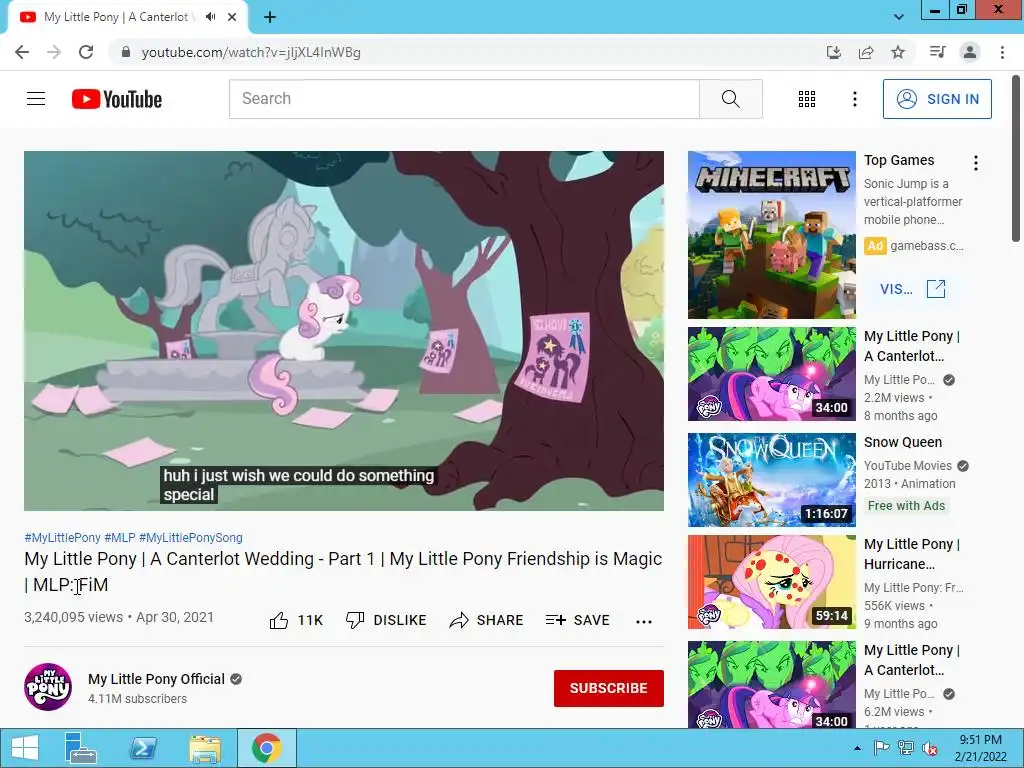Go to YouTube home via logo
1024x768 pixels.
point(117,99)
